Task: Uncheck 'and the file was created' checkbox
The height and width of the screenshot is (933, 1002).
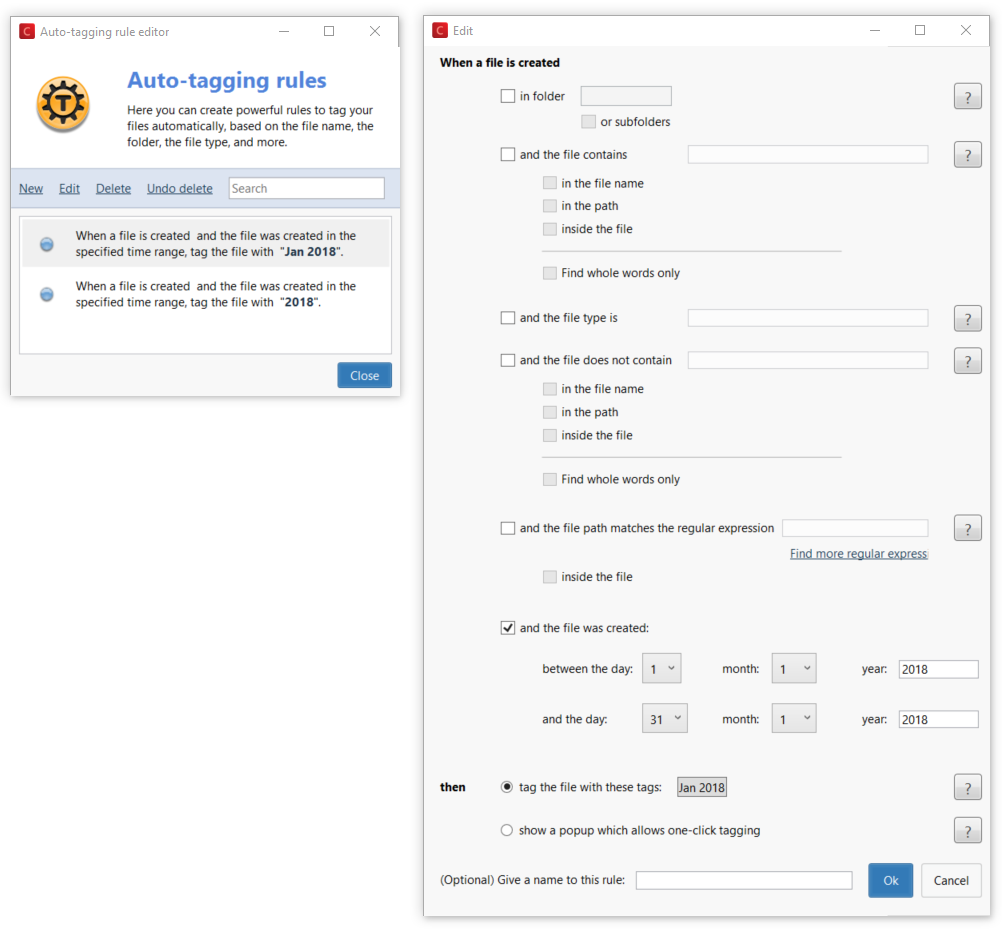Action: 508,628
